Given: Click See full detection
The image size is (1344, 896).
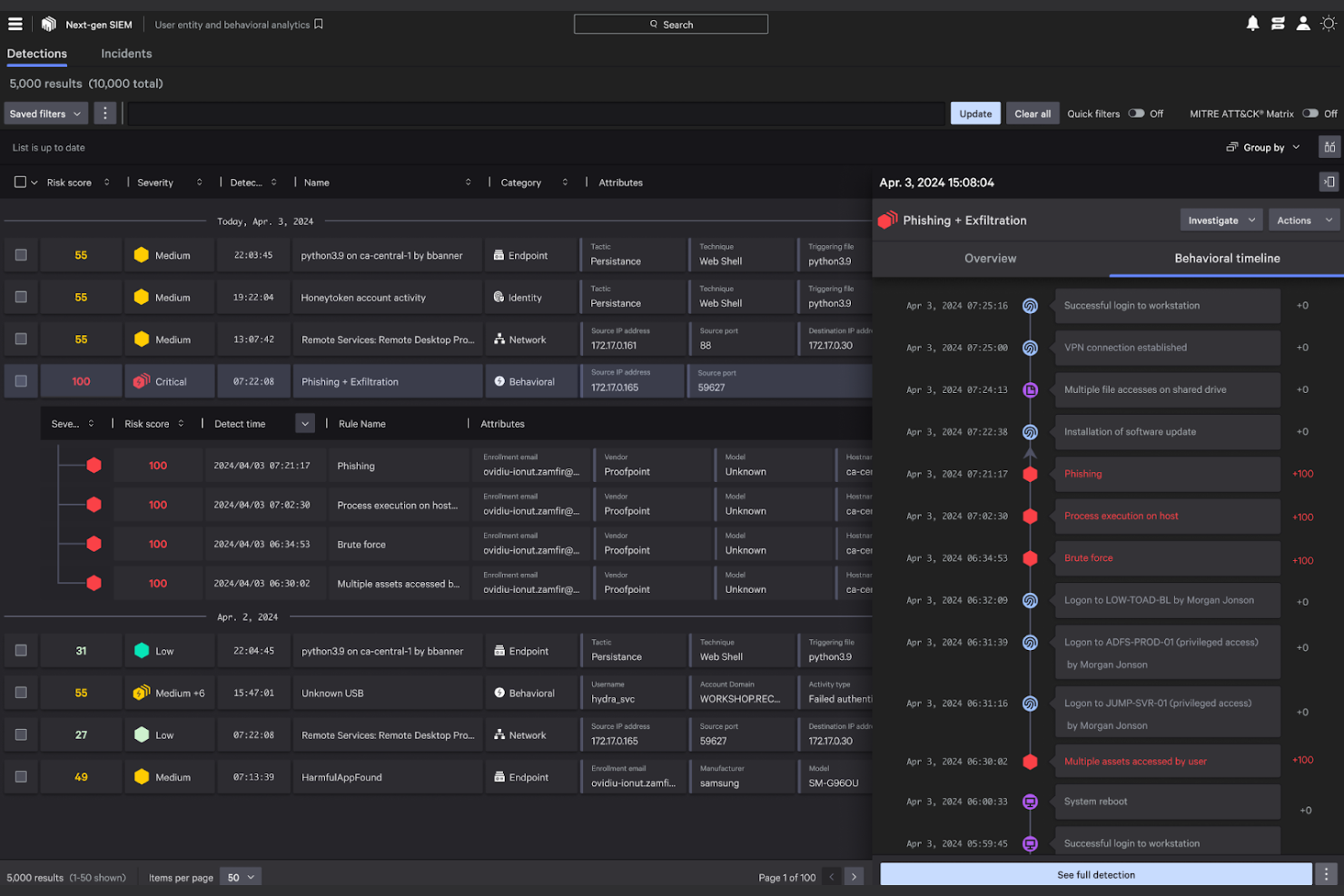Looking at the screenshot, I should coord(1095,874).
